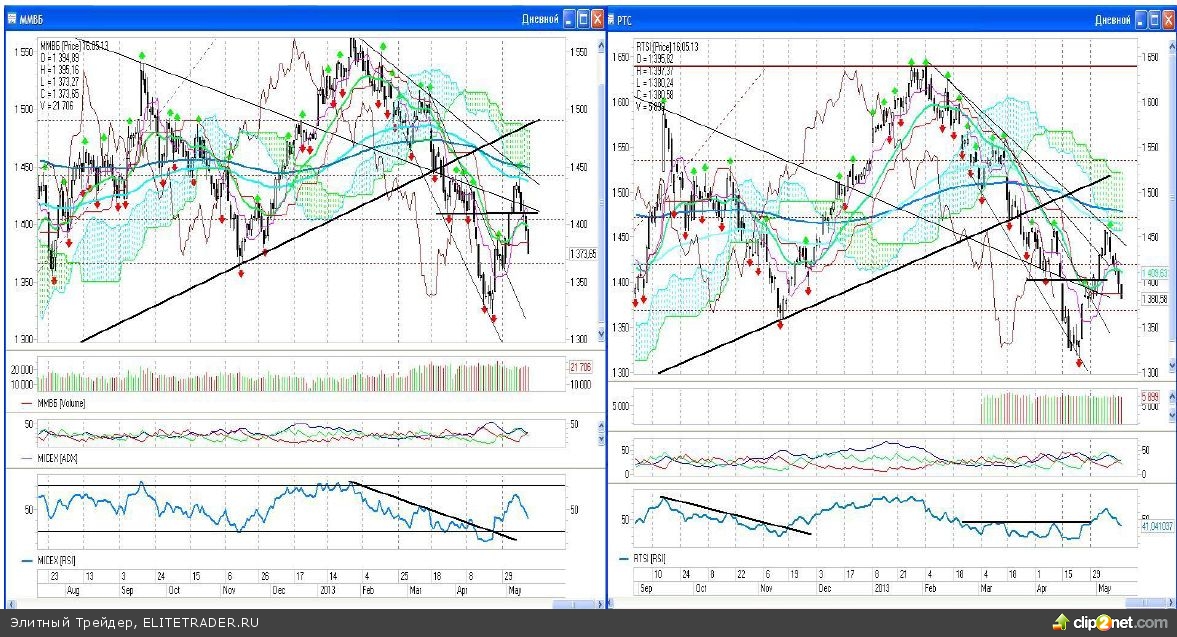Minimize the ММВБ chart window

569,19
